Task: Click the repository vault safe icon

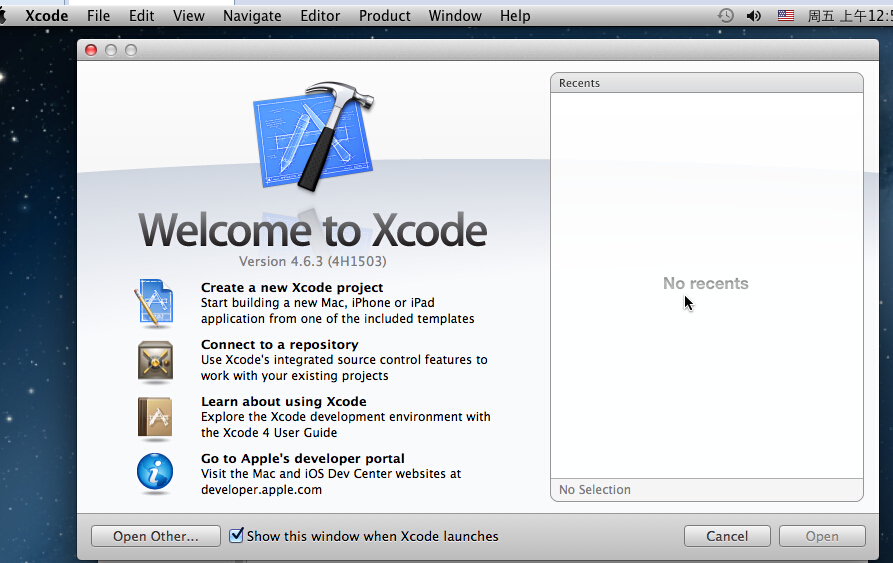Action: pos(155,361)
